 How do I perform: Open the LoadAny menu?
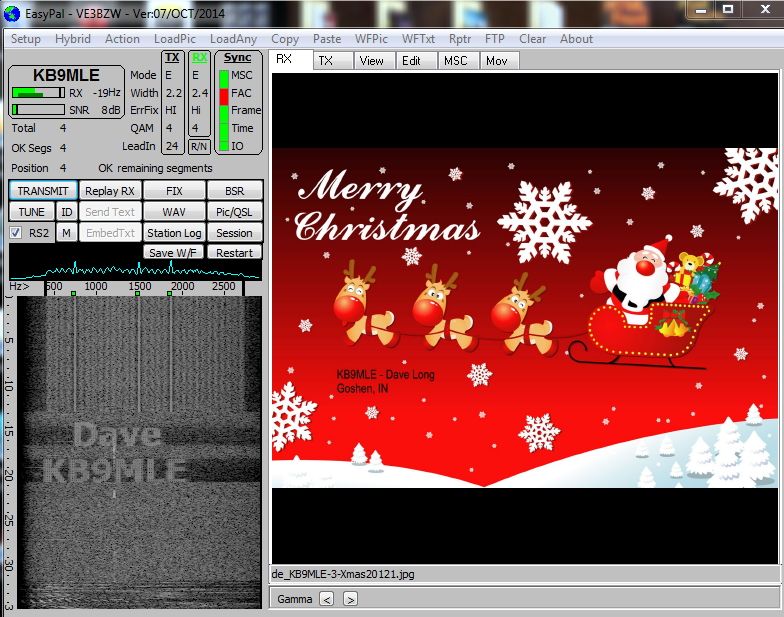234,39
